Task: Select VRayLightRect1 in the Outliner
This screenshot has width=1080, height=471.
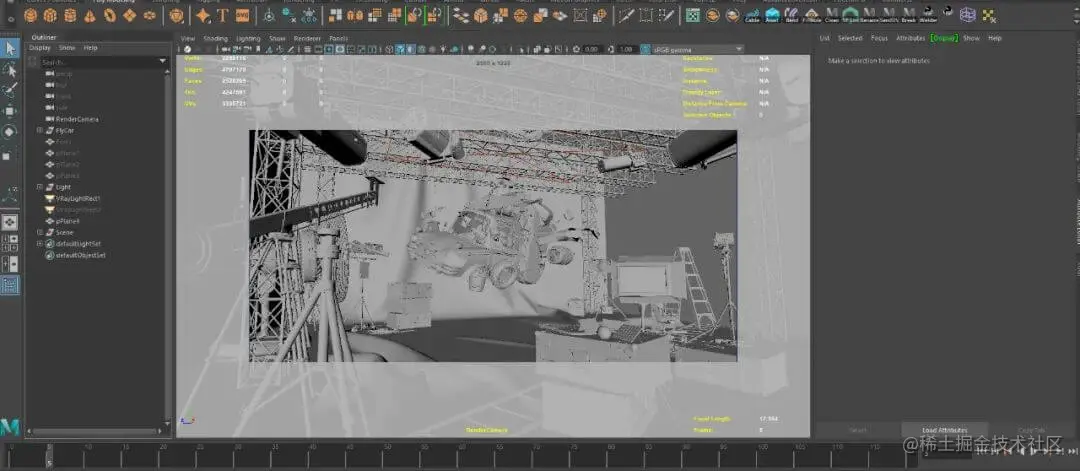Action: click(x=78, y=198)
